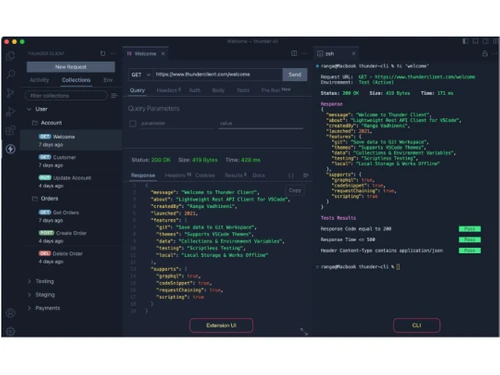Click the New Request button

click(x=71, y=67)
